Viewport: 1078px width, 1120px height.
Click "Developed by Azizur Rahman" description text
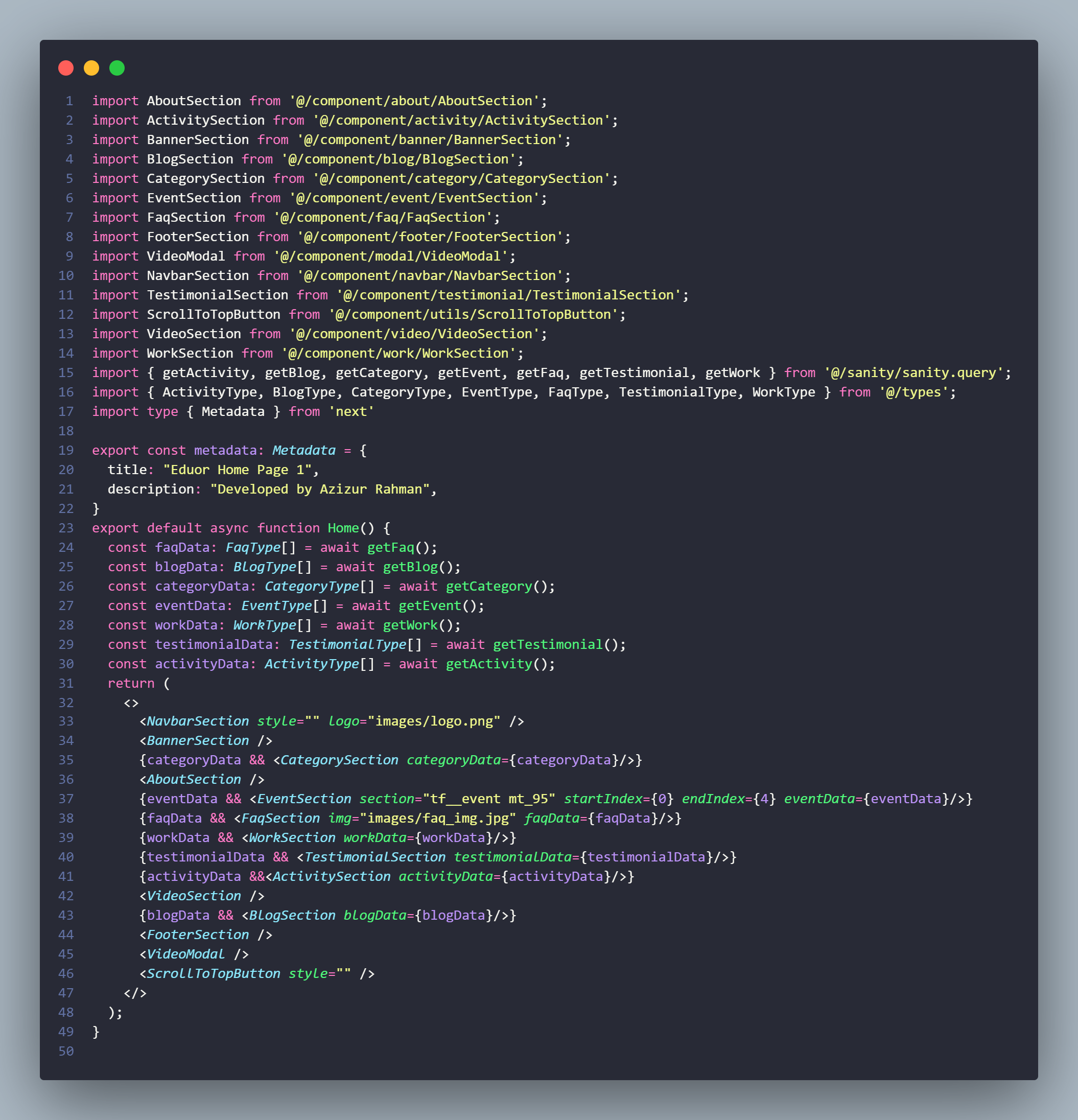(319, 489)
